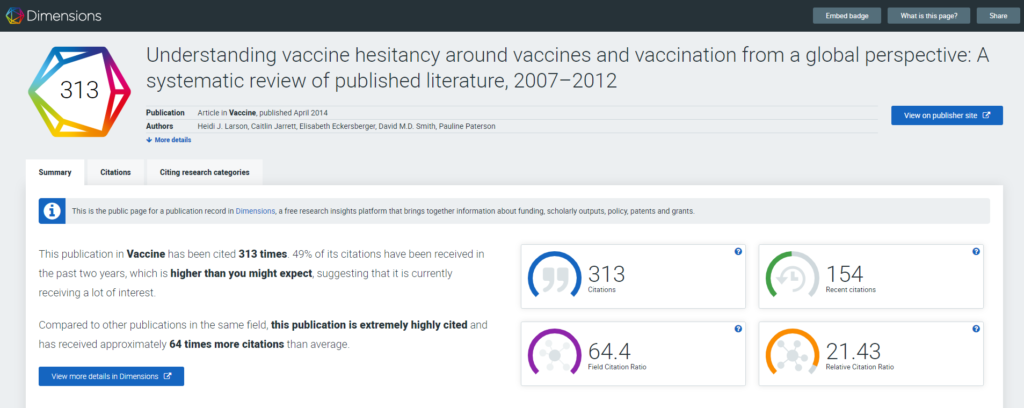This screenshot has height=408, width=1024.
Task: Follow the Dimensions link in info banner
Action: pyautogui.click(x=255, y=212)
